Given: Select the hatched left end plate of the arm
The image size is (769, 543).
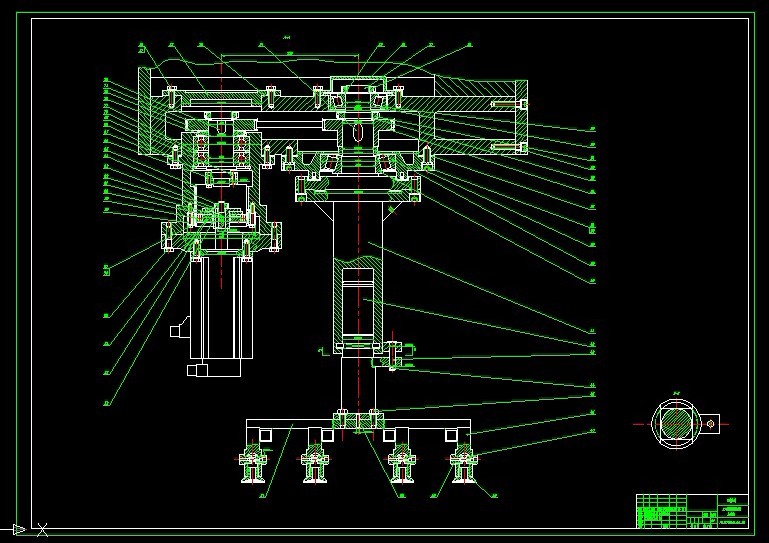Looking at the screenshot, I should click(x=144, y=110).
